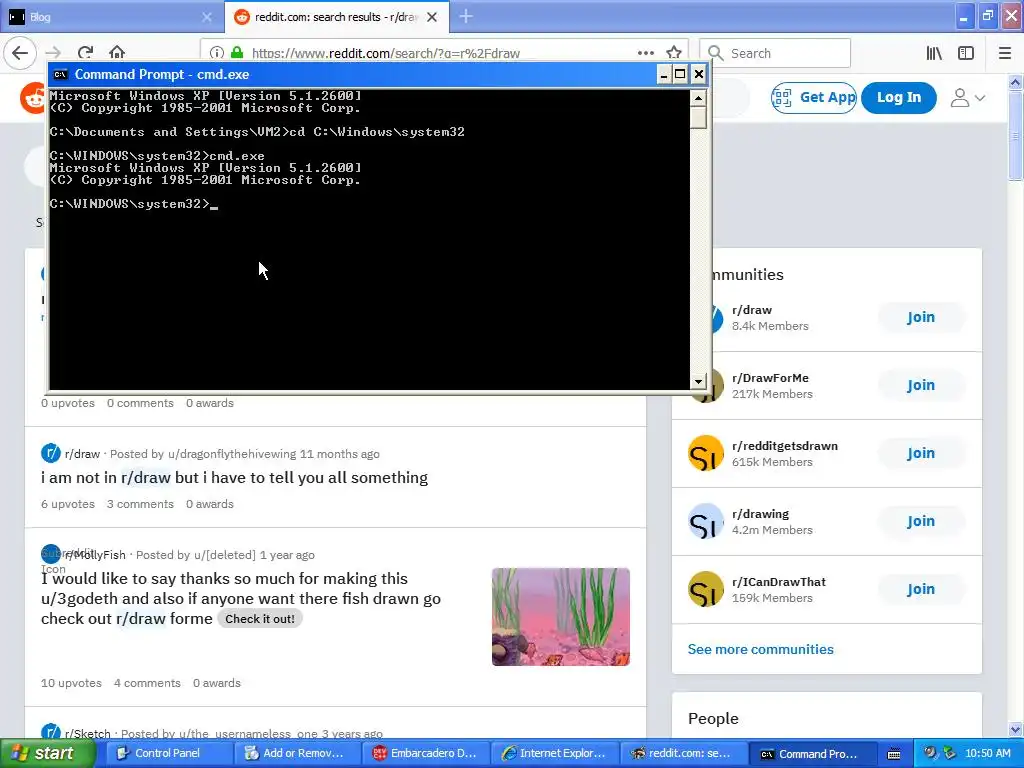Open See more communities link

760,649
